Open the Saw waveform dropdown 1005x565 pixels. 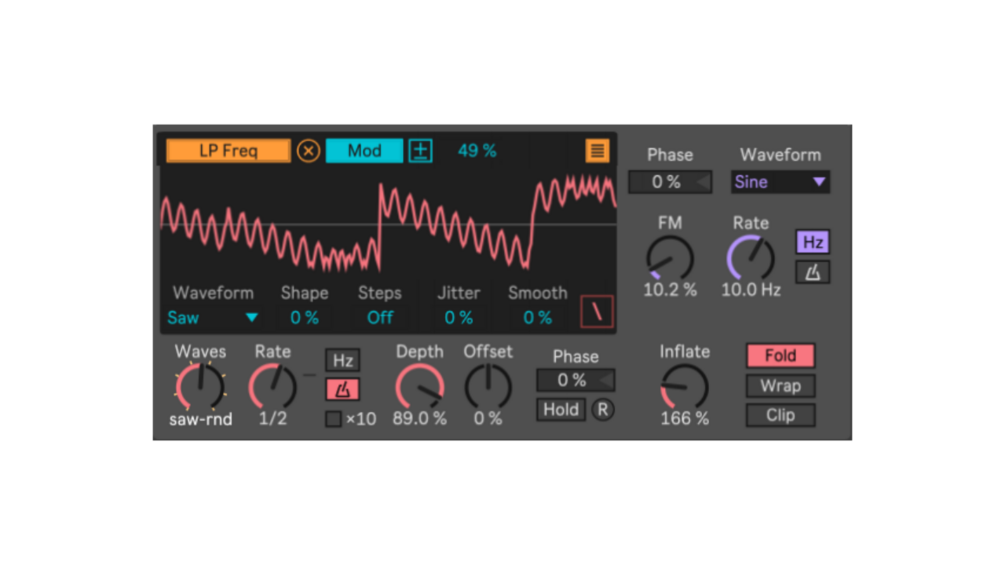[x=212, y=317]
